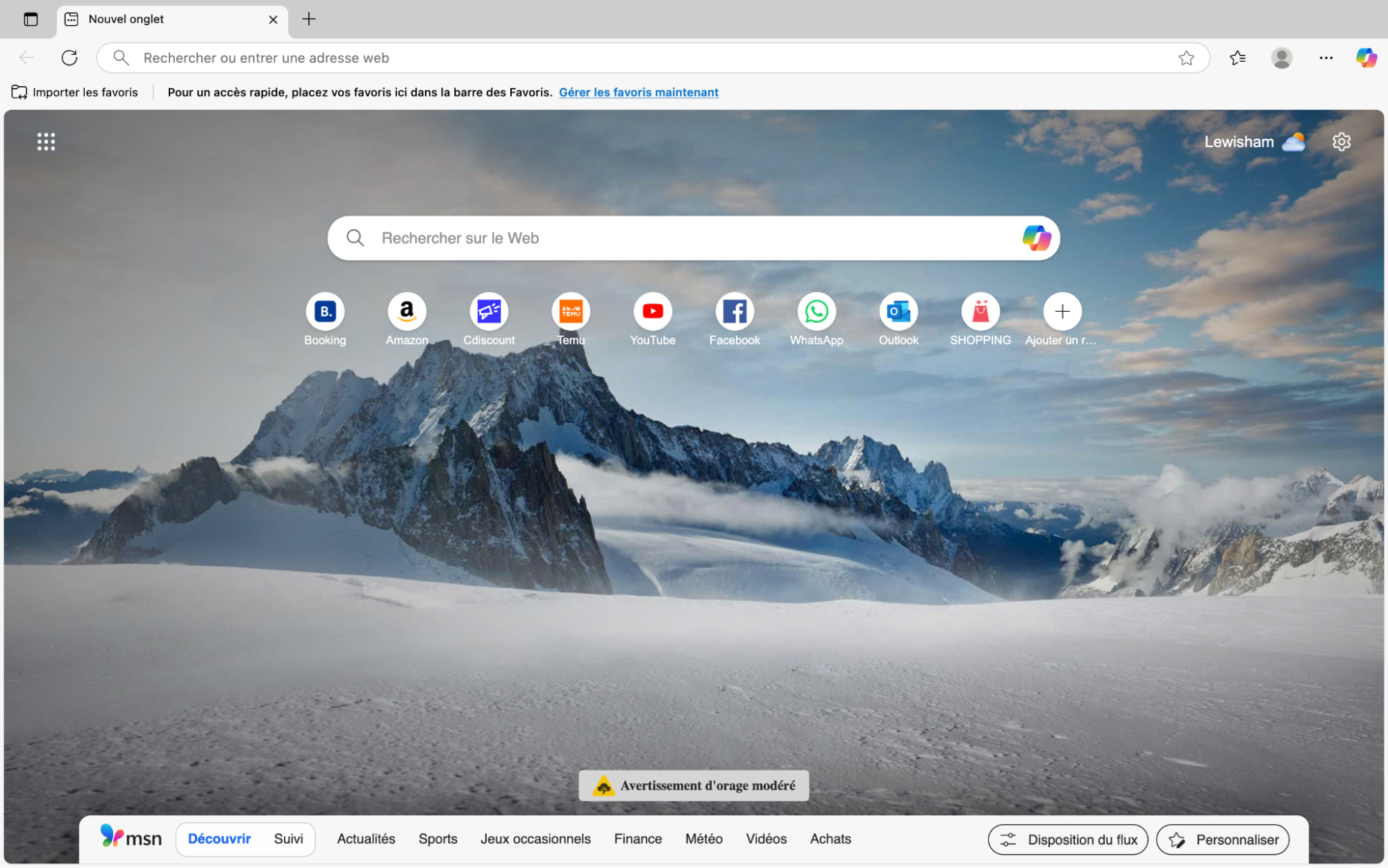
Task: Open the Booking shortcut
Action: coord(325,311)
